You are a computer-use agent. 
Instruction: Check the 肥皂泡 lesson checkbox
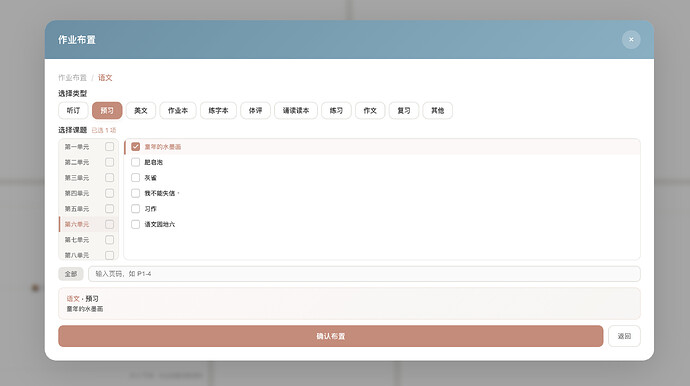tap(136, 162)
